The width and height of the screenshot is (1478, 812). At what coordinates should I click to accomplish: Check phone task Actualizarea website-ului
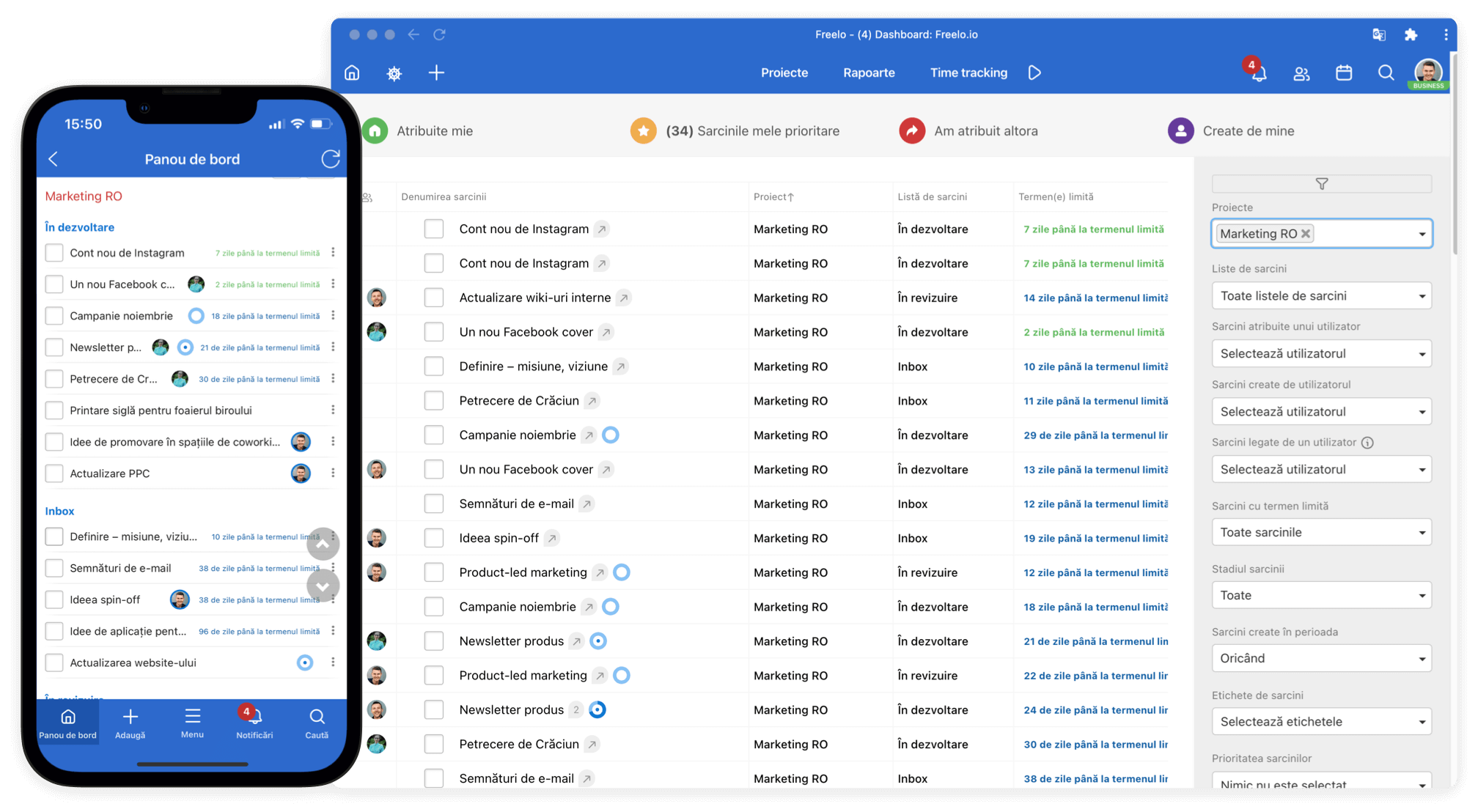point(54,662)
